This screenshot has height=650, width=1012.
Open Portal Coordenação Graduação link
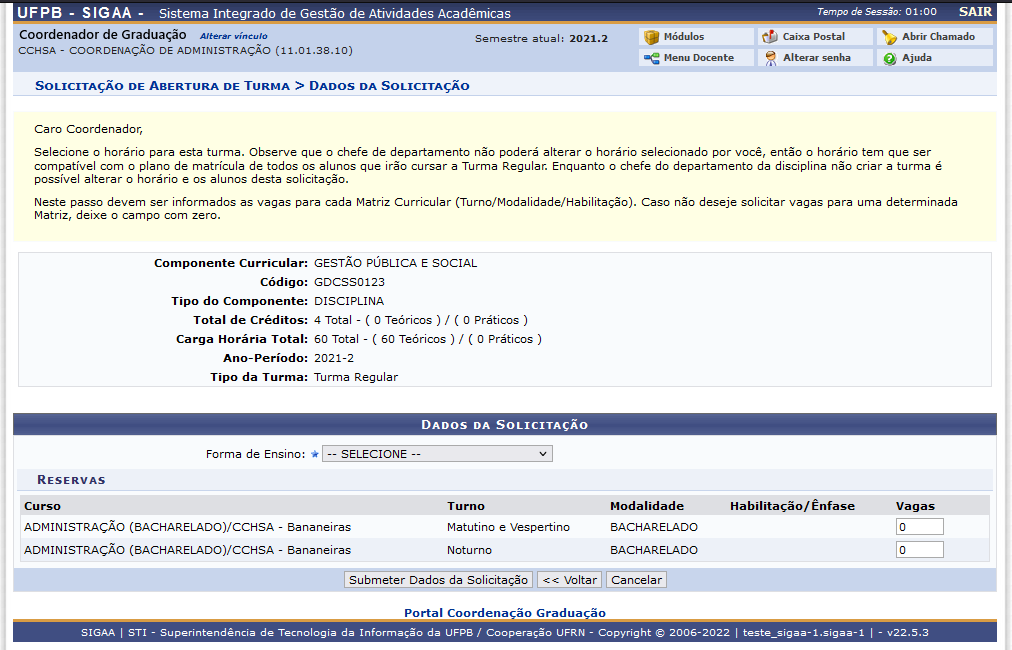[x=505, y=613]
